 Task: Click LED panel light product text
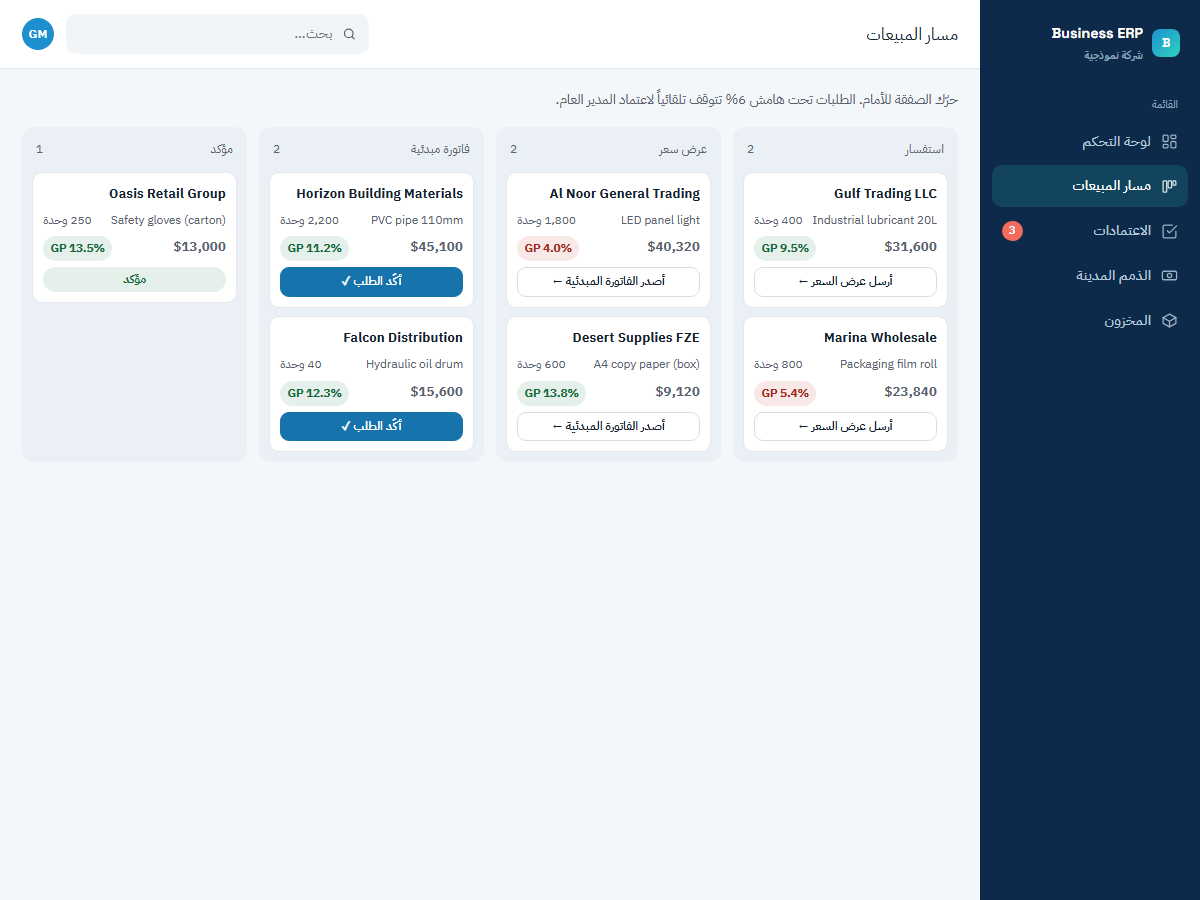pos(660,220)
